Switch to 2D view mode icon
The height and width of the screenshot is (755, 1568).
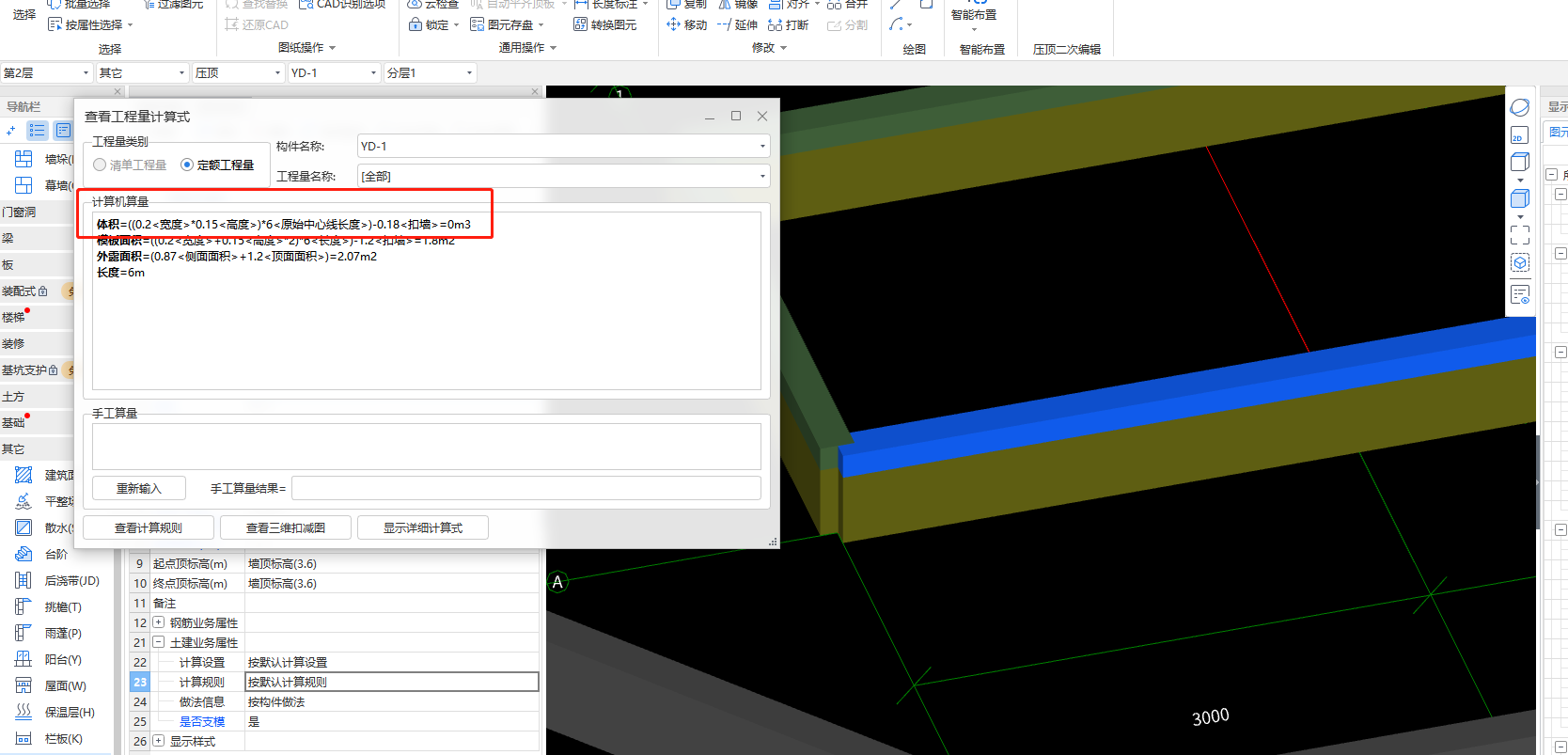click(1520, 135)
